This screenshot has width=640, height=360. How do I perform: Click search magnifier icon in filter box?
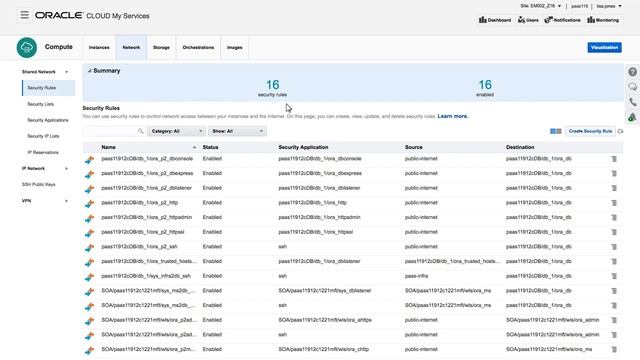coord(140,131)
